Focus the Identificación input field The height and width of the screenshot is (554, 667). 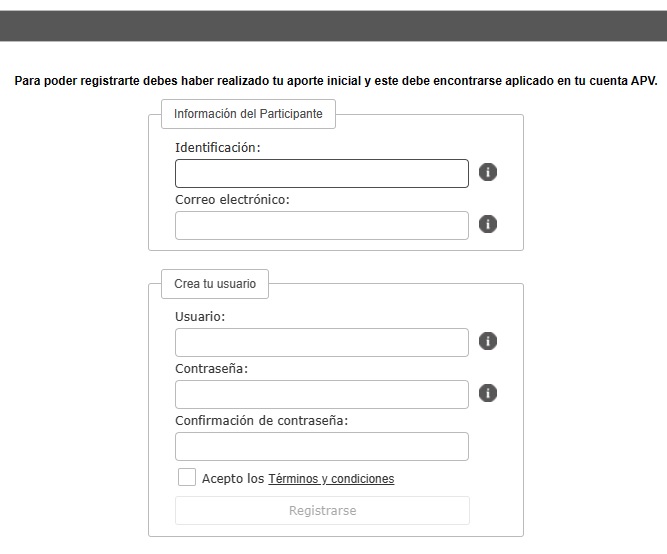(322, 174)
